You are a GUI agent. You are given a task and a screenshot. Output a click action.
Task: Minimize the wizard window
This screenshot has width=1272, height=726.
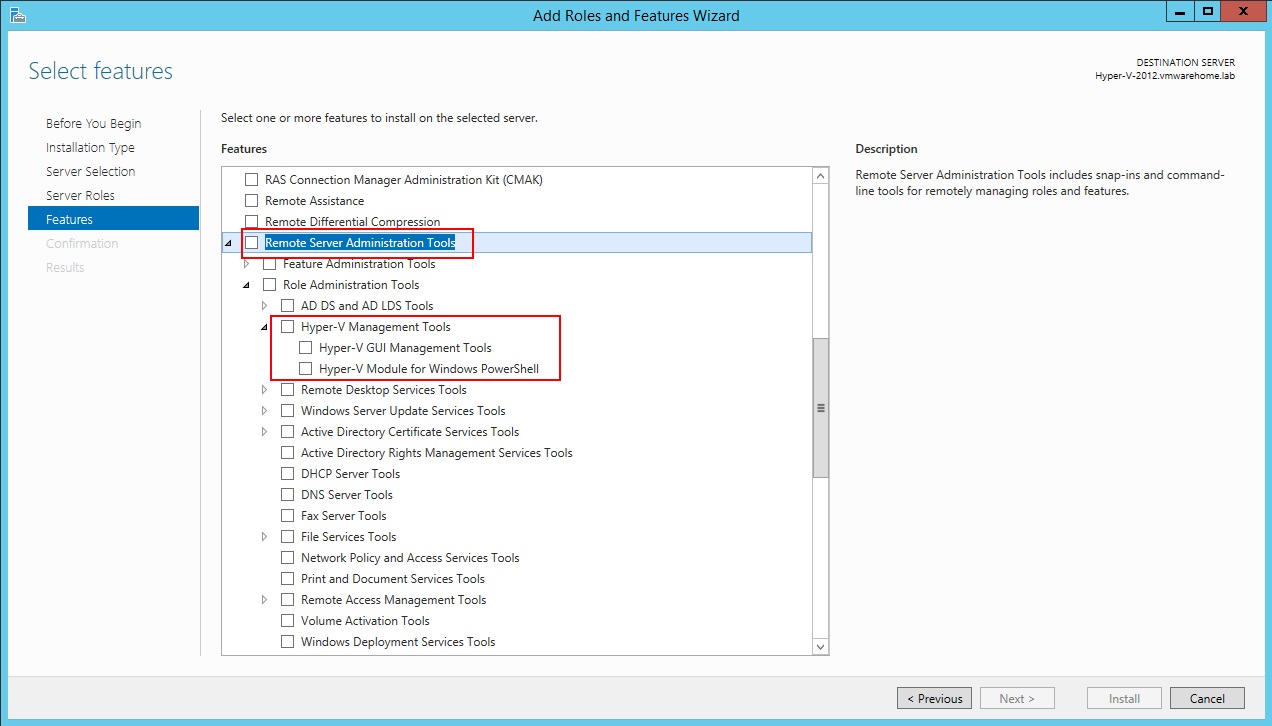click(x=1182, y=12)
